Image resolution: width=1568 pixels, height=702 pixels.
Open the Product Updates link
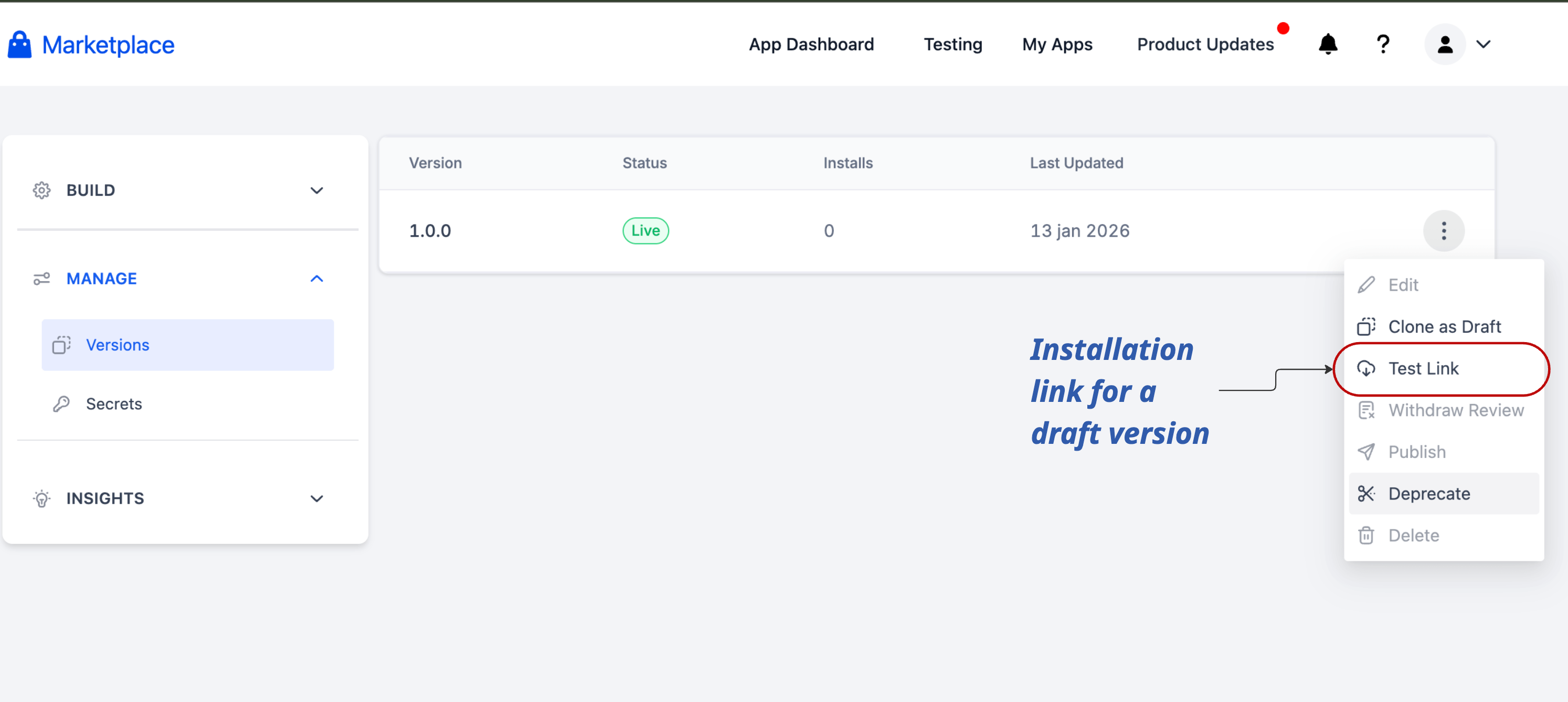tap(1205, 45)
